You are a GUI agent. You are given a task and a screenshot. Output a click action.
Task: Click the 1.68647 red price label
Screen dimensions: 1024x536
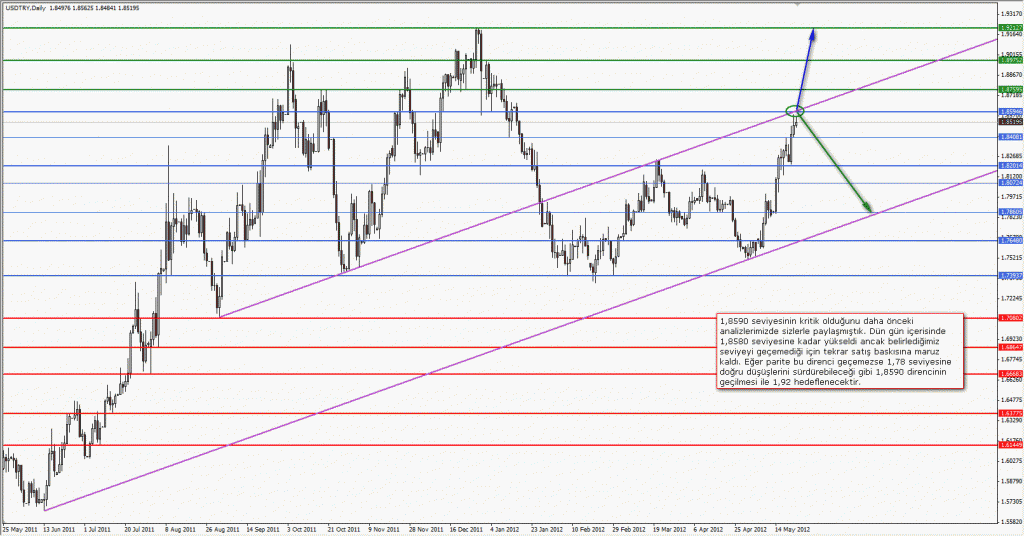(x=1010, y=347)
